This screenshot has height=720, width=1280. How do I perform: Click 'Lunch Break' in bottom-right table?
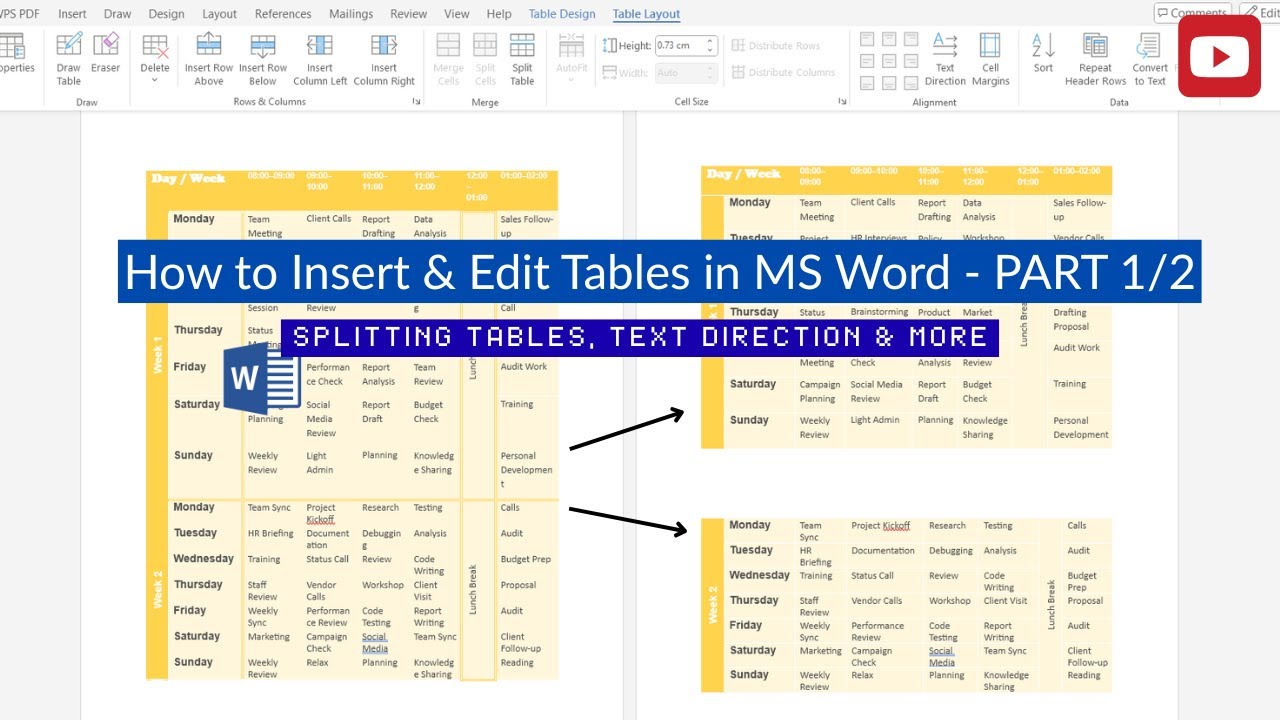coord(1051,605)
